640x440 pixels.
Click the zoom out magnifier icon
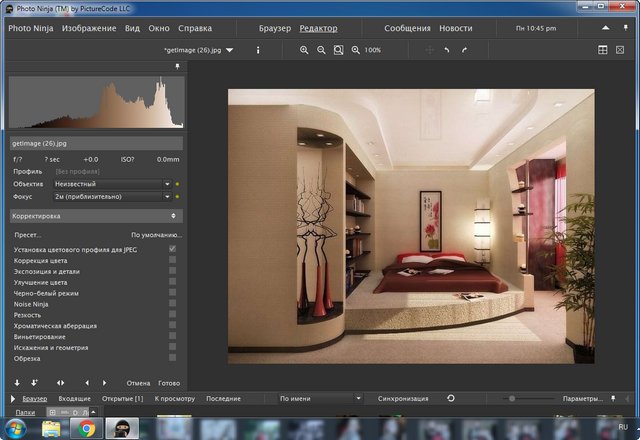[321, 49]
